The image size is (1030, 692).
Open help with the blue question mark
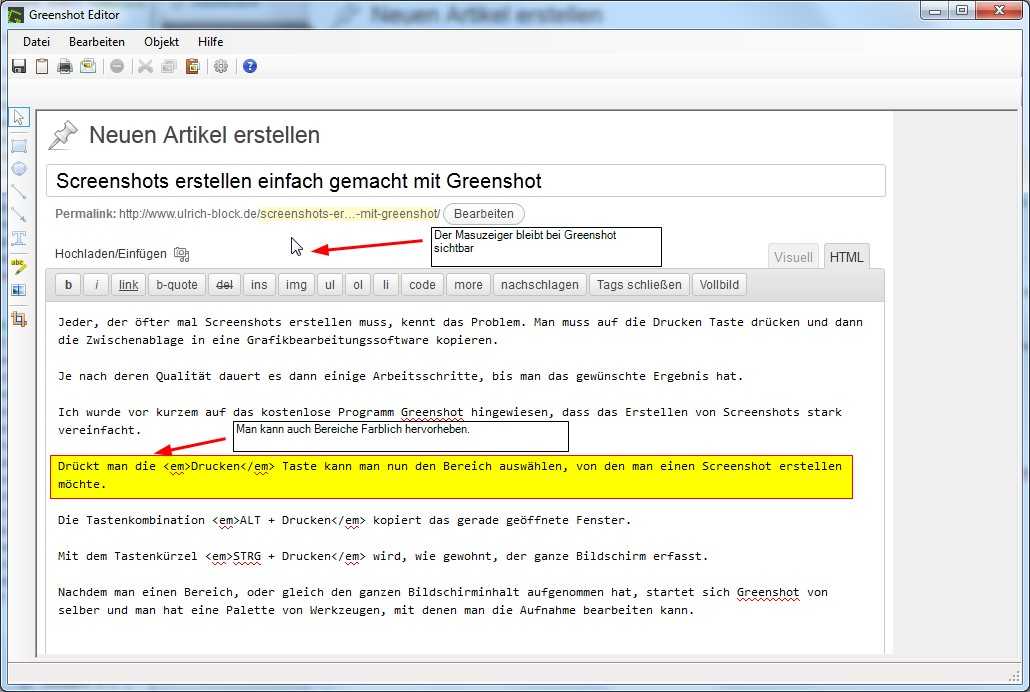click(x=250, y=66)
